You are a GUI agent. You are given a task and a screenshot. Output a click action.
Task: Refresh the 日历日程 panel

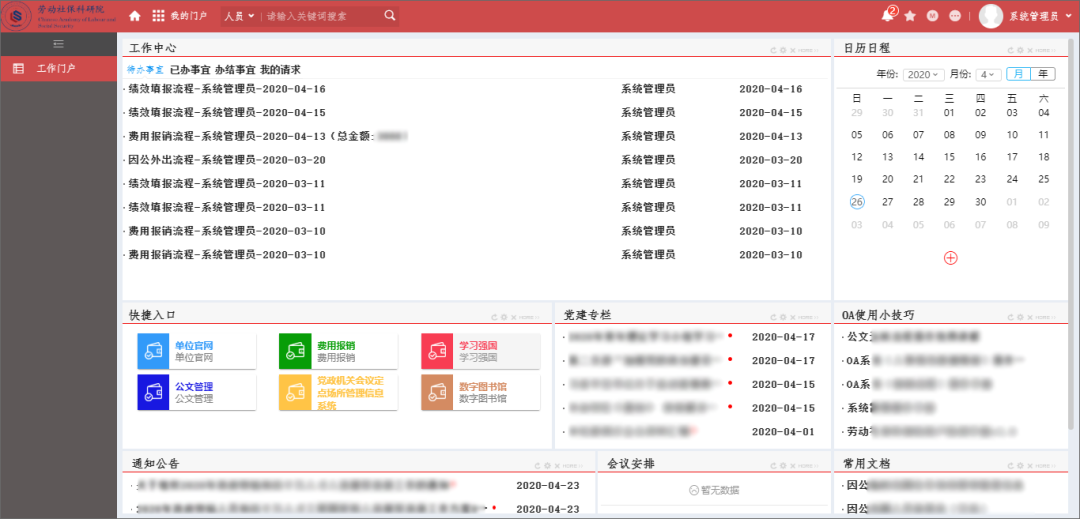[1010, 50]
